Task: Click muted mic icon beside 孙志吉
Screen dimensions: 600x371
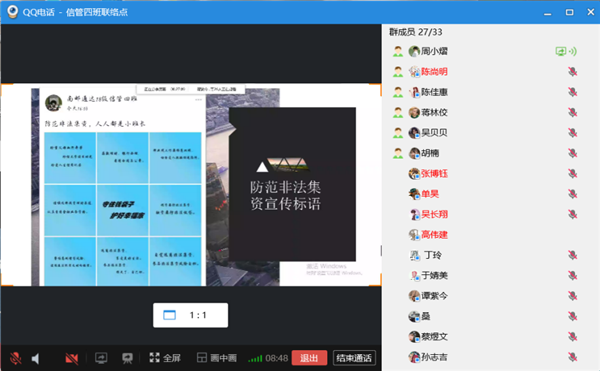Action: (x=572, y=357)
